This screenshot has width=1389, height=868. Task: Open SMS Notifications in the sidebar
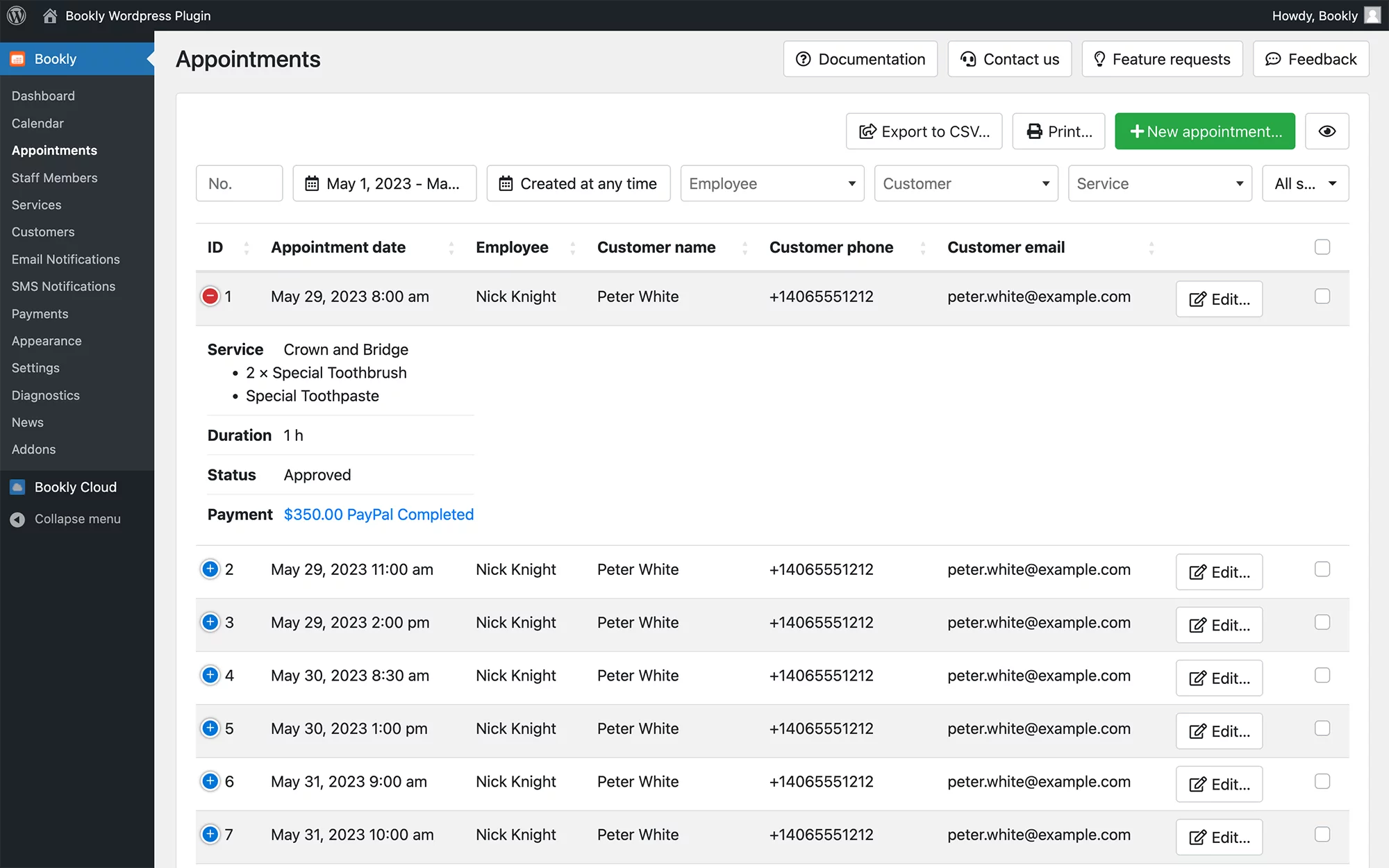pyautogui.click(x=63, y=286)
